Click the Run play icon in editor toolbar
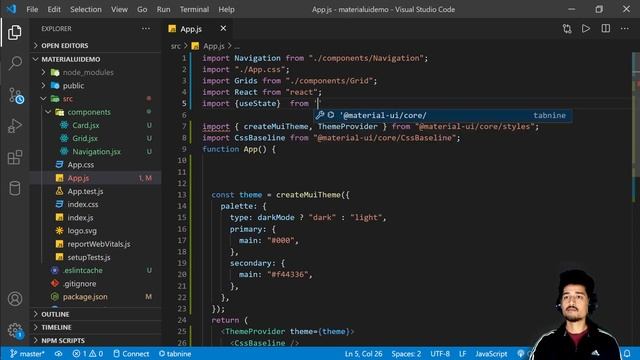640x360 pixels. tap(586, 29)
